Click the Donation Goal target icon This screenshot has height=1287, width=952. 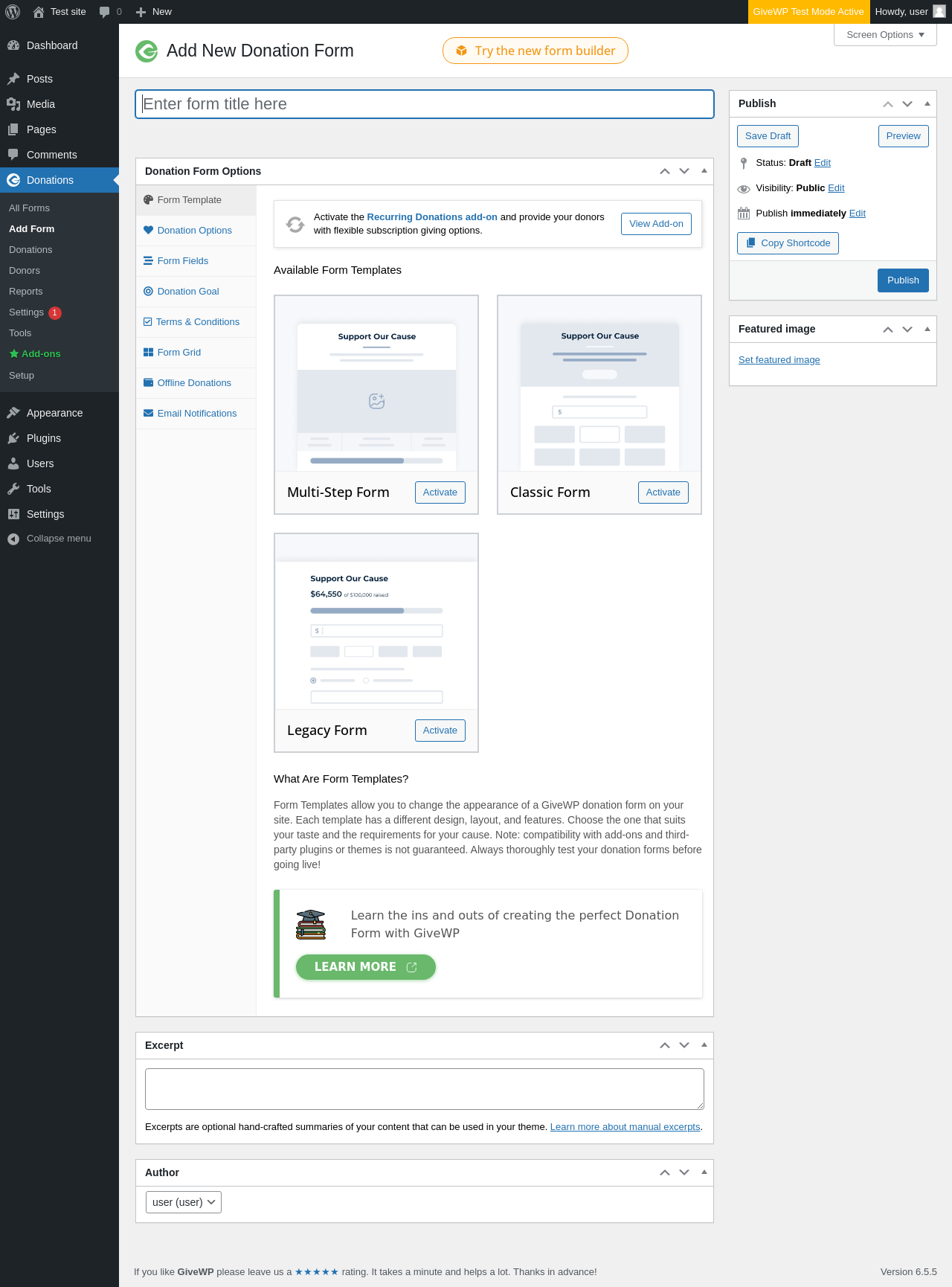[x=149, y=292]
